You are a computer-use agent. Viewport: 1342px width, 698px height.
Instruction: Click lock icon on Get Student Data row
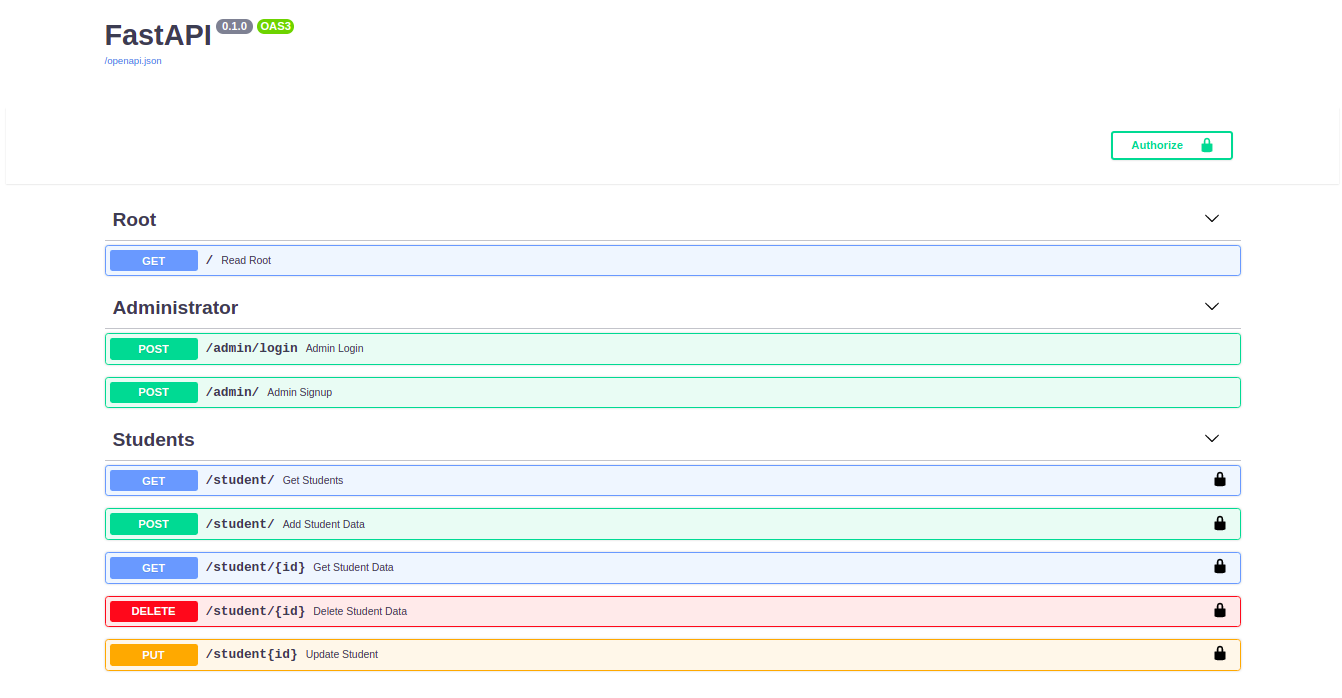tap(1219, 567)
